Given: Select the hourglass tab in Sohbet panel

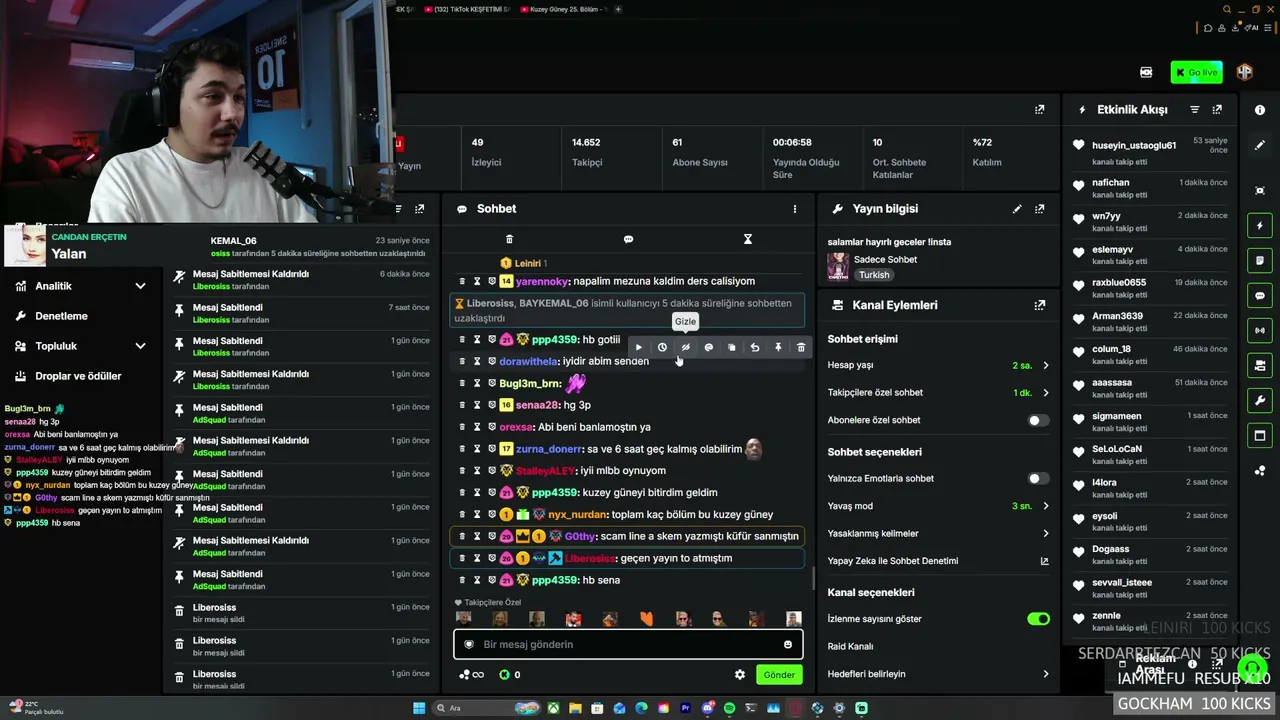Looking at the screenshot, I should coord(747,239).
